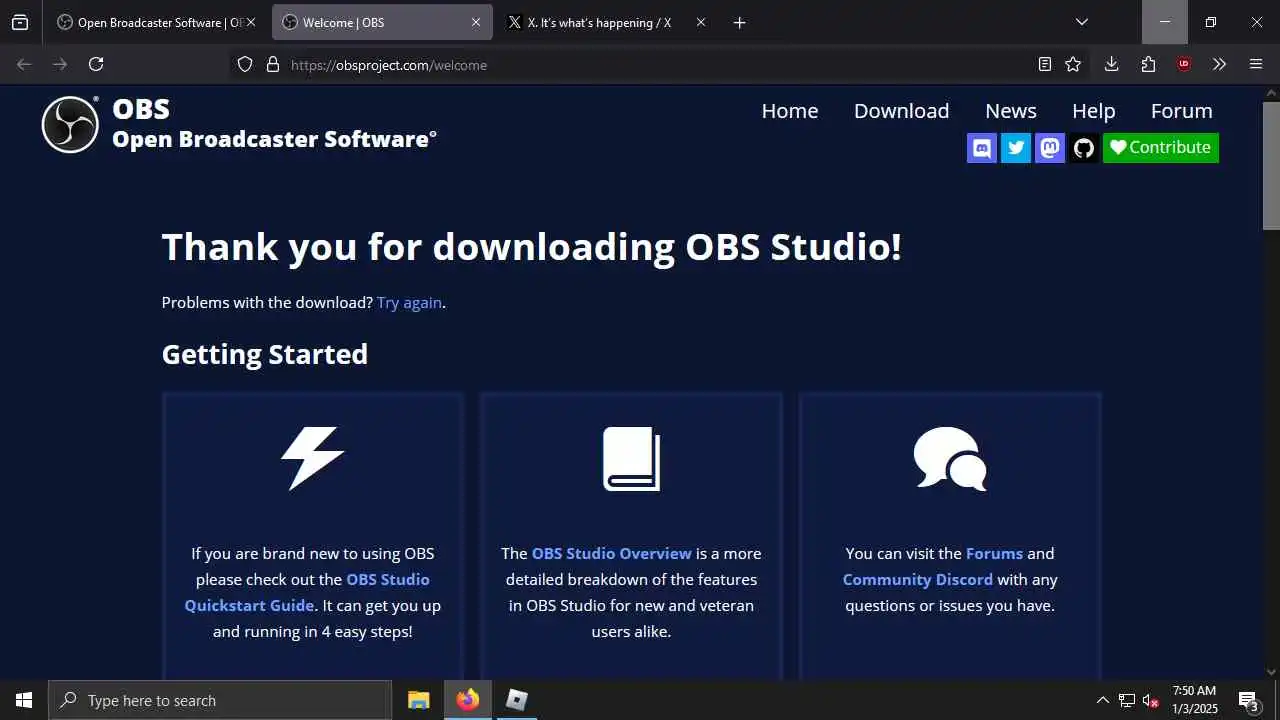Click the scrollbar up arrow

(x=1272, y=92)
